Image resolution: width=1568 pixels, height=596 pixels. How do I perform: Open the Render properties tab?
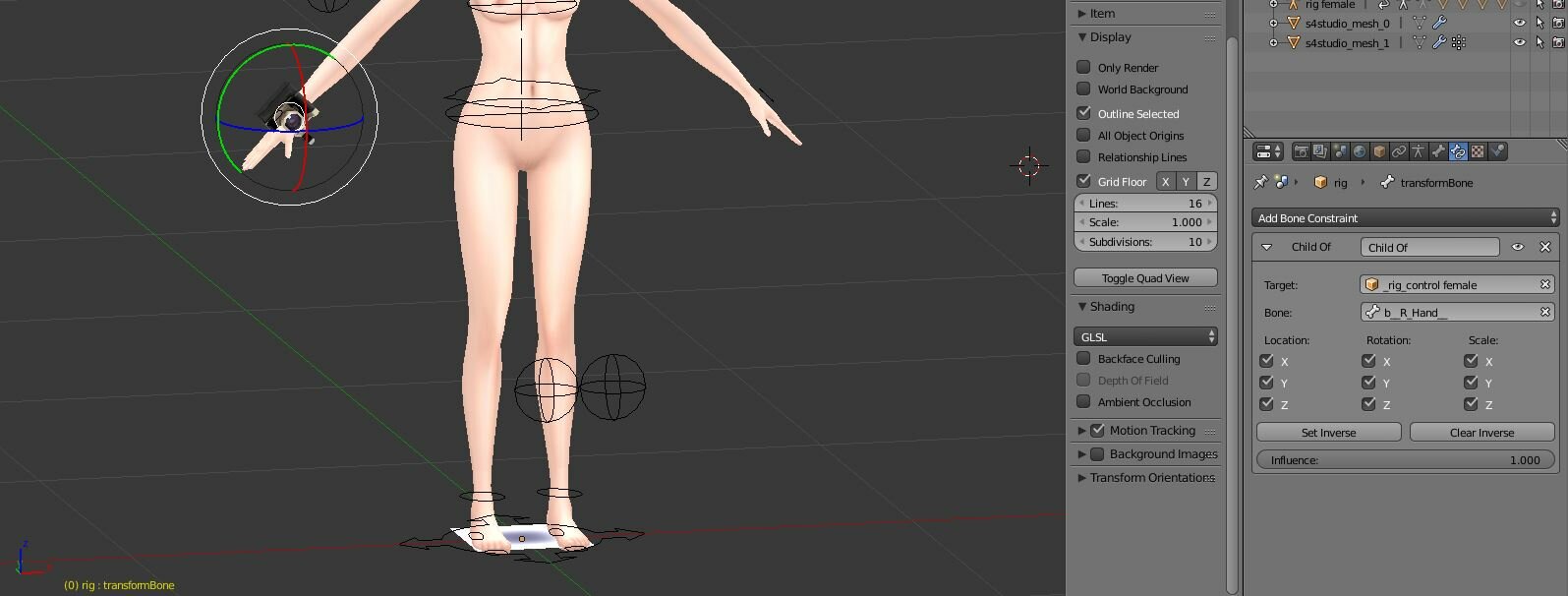pos(1302,151)
